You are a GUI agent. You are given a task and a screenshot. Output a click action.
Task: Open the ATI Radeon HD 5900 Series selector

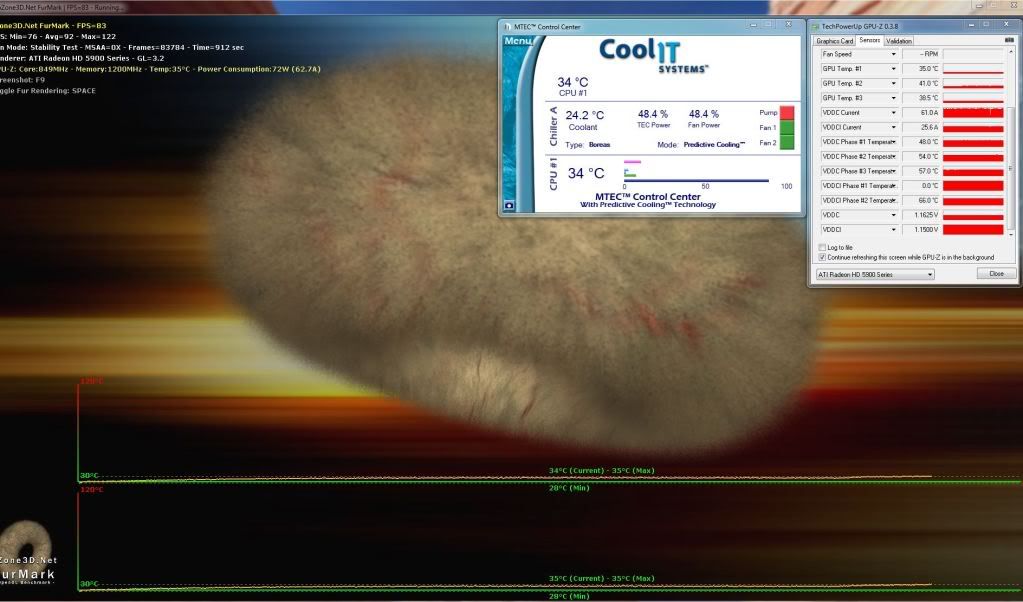[x=875, y=275]
